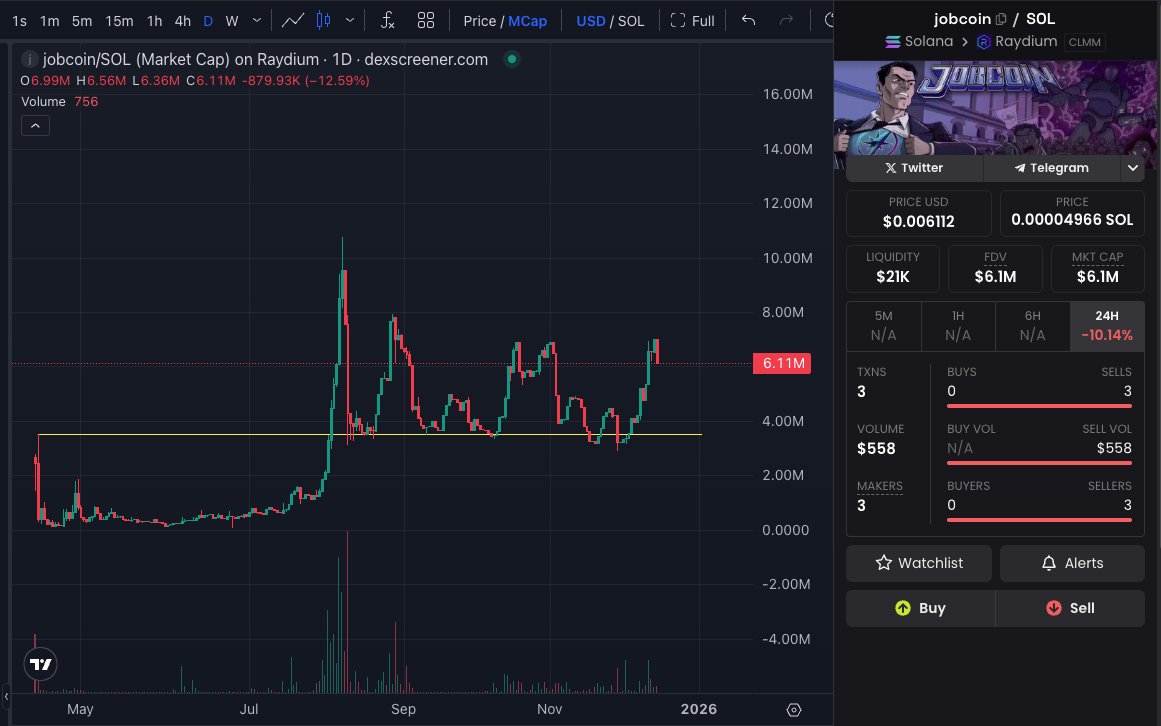This screenshot has width=1161, height=726.
Task: Open the indicators fx icon
Action: click(x=387, y=21)
